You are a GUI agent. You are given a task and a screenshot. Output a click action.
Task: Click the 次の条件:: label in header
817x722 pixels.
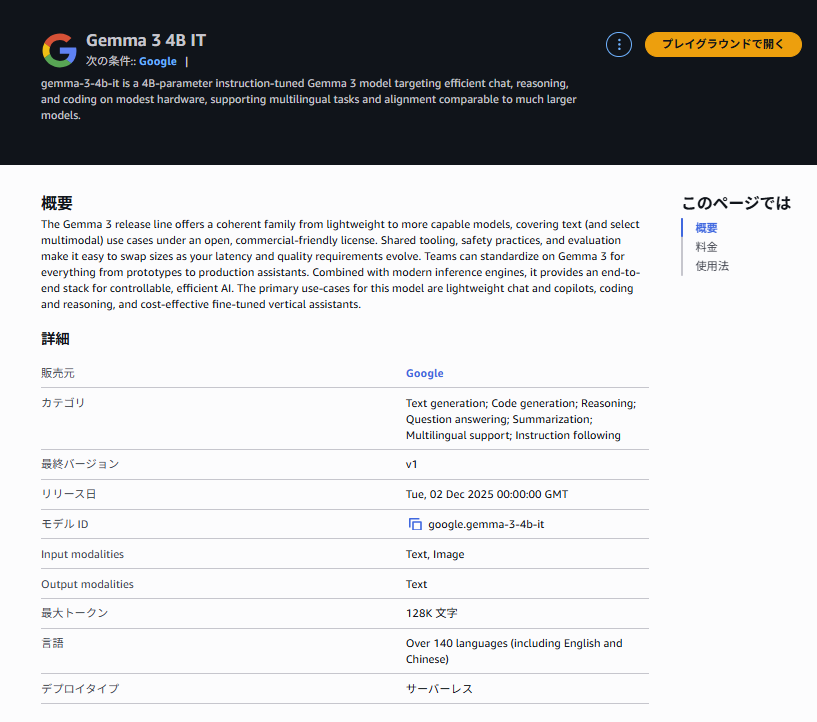coord(110,61)
